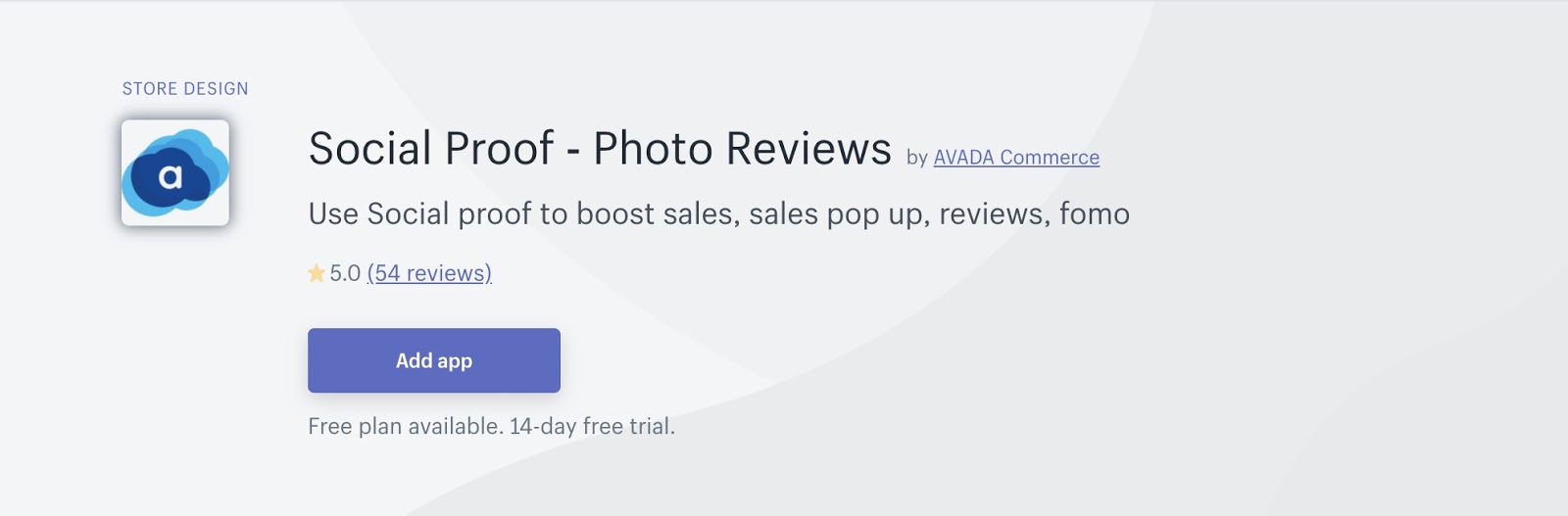Image resolution: width=1568 pixels, height=516 pixels.
Task: Click the word fomo in the tagline
Action: (1094, 213)
